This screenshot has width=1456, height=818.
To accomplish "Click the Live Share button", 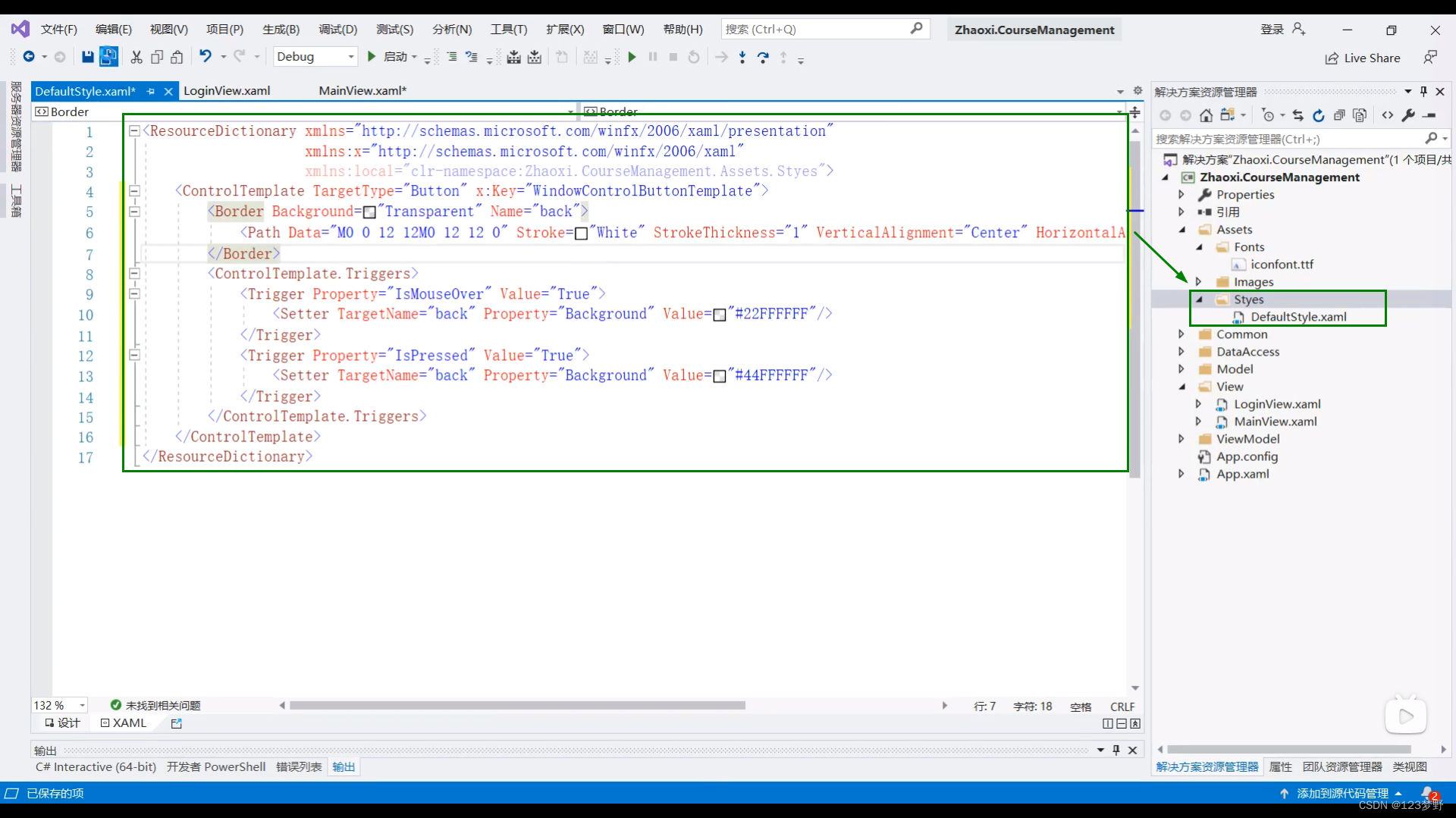I will pos(1363,58).
